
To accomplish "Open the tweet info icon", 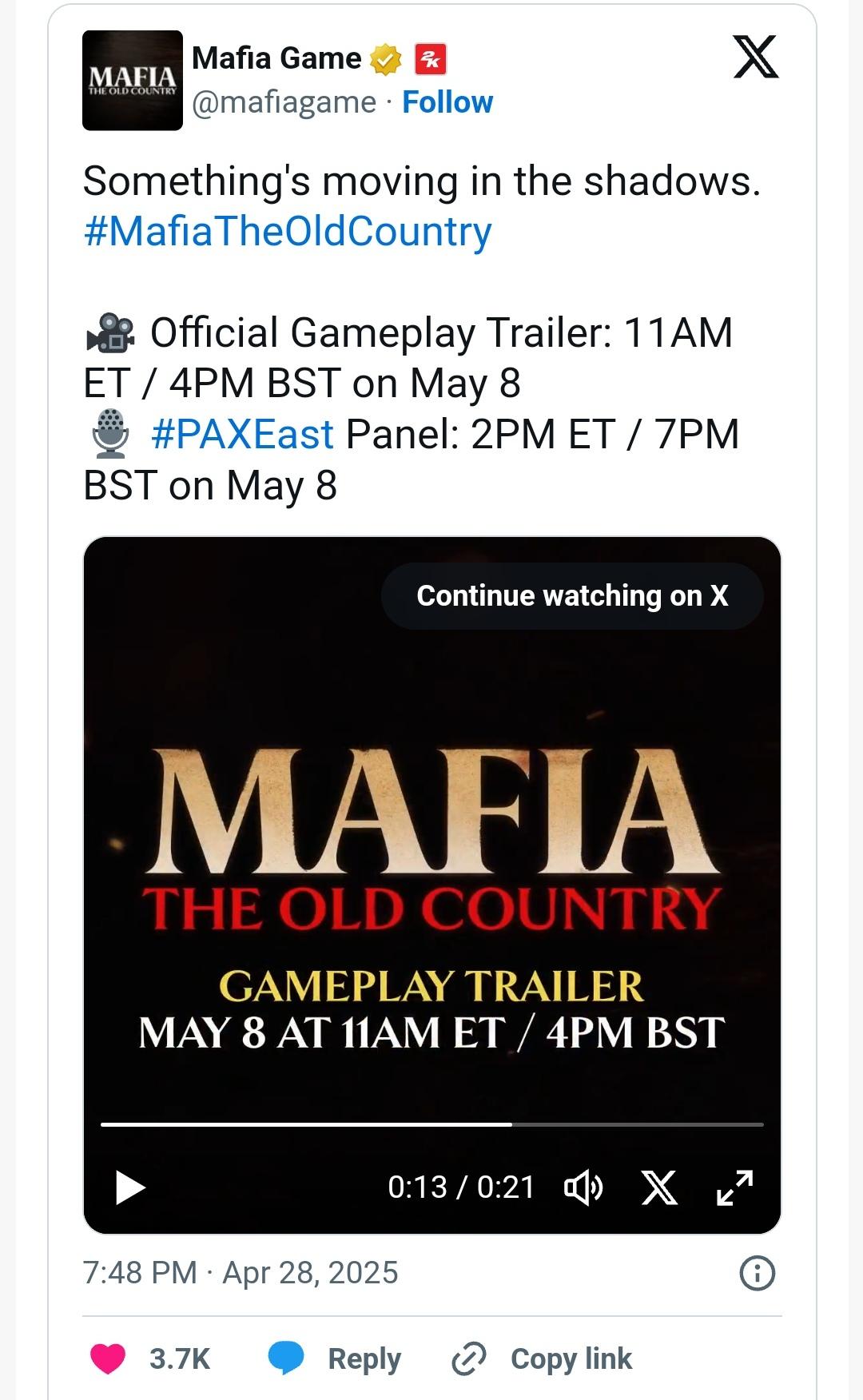I will (x=757, y=1273).
